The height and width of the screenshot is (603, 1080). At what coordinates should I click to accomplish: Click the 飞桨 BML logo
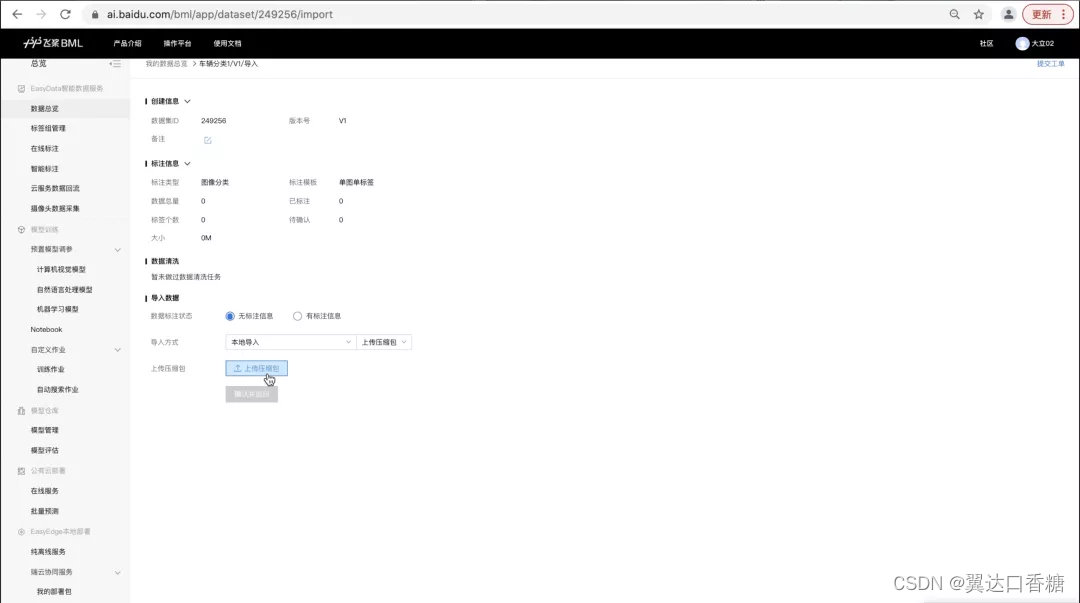tap(53, 43)
